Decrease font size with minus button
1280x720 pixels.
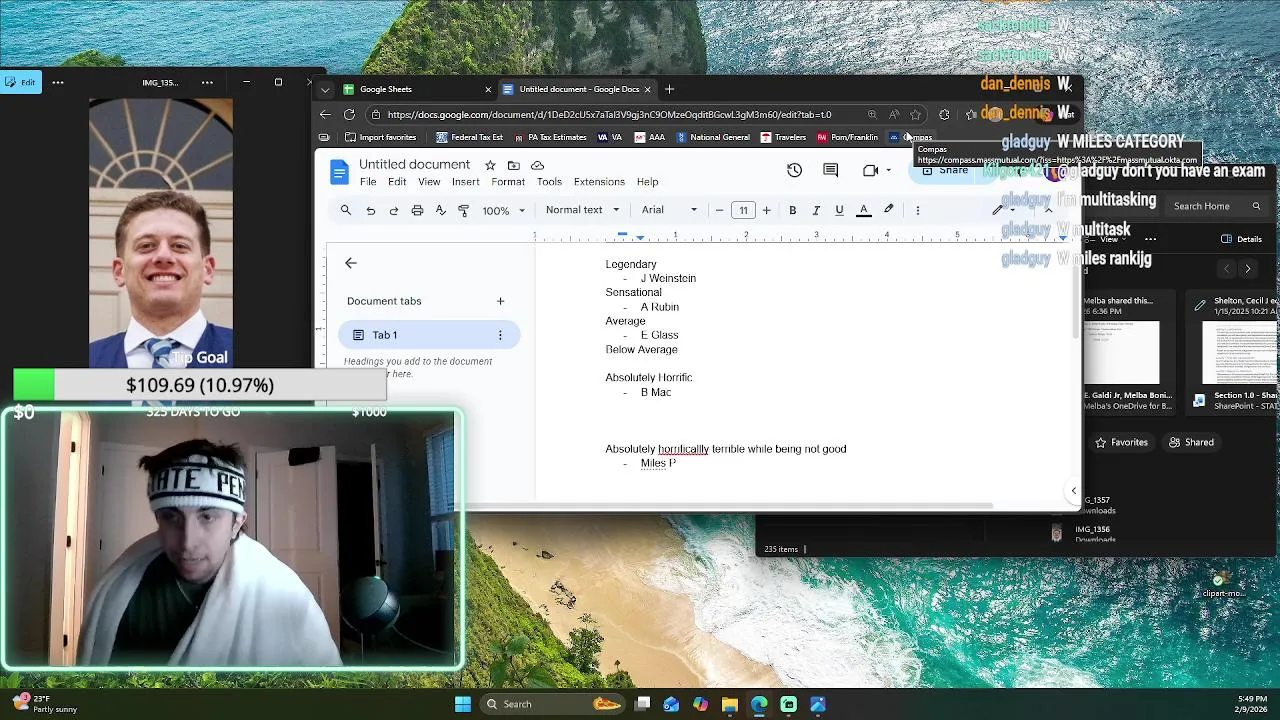point(719,210)
